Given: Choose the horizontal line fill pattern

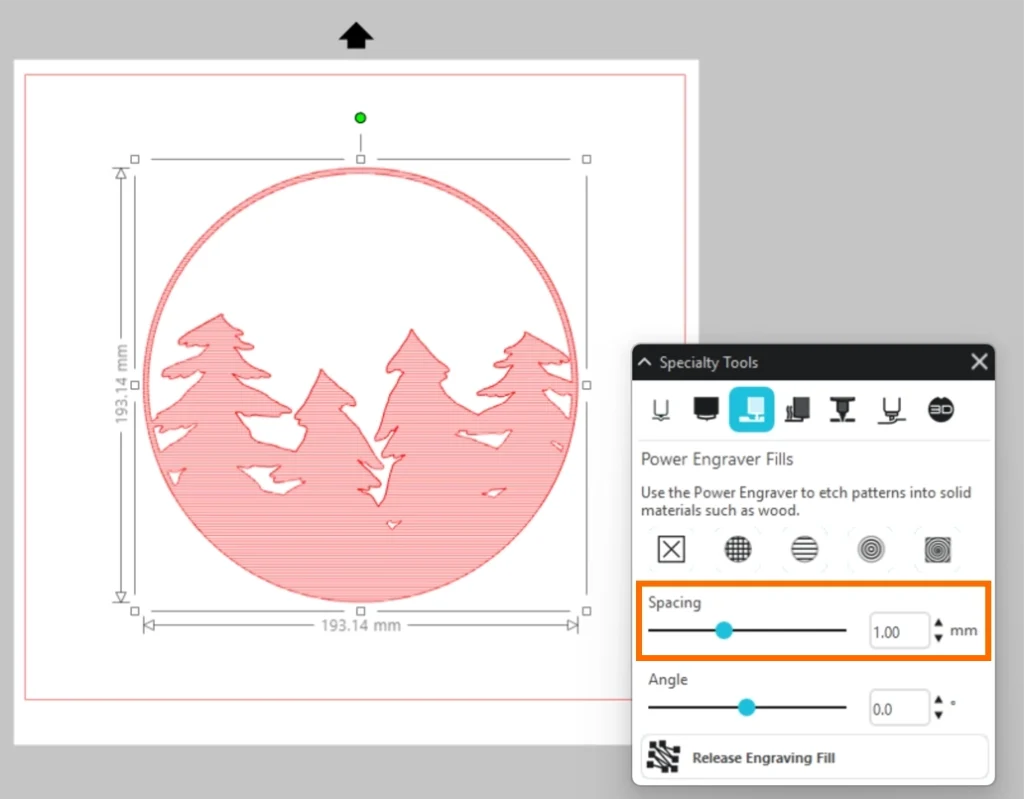Looking at the screenshot, I should tap(804, 549).
